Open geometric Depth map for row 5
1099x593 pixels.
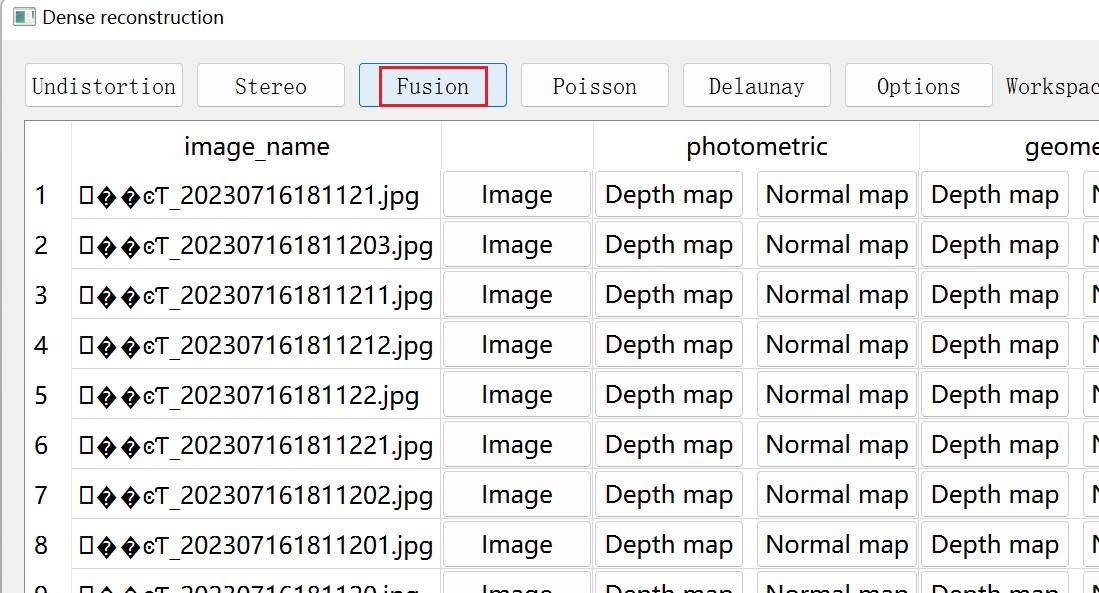[995, 395]
